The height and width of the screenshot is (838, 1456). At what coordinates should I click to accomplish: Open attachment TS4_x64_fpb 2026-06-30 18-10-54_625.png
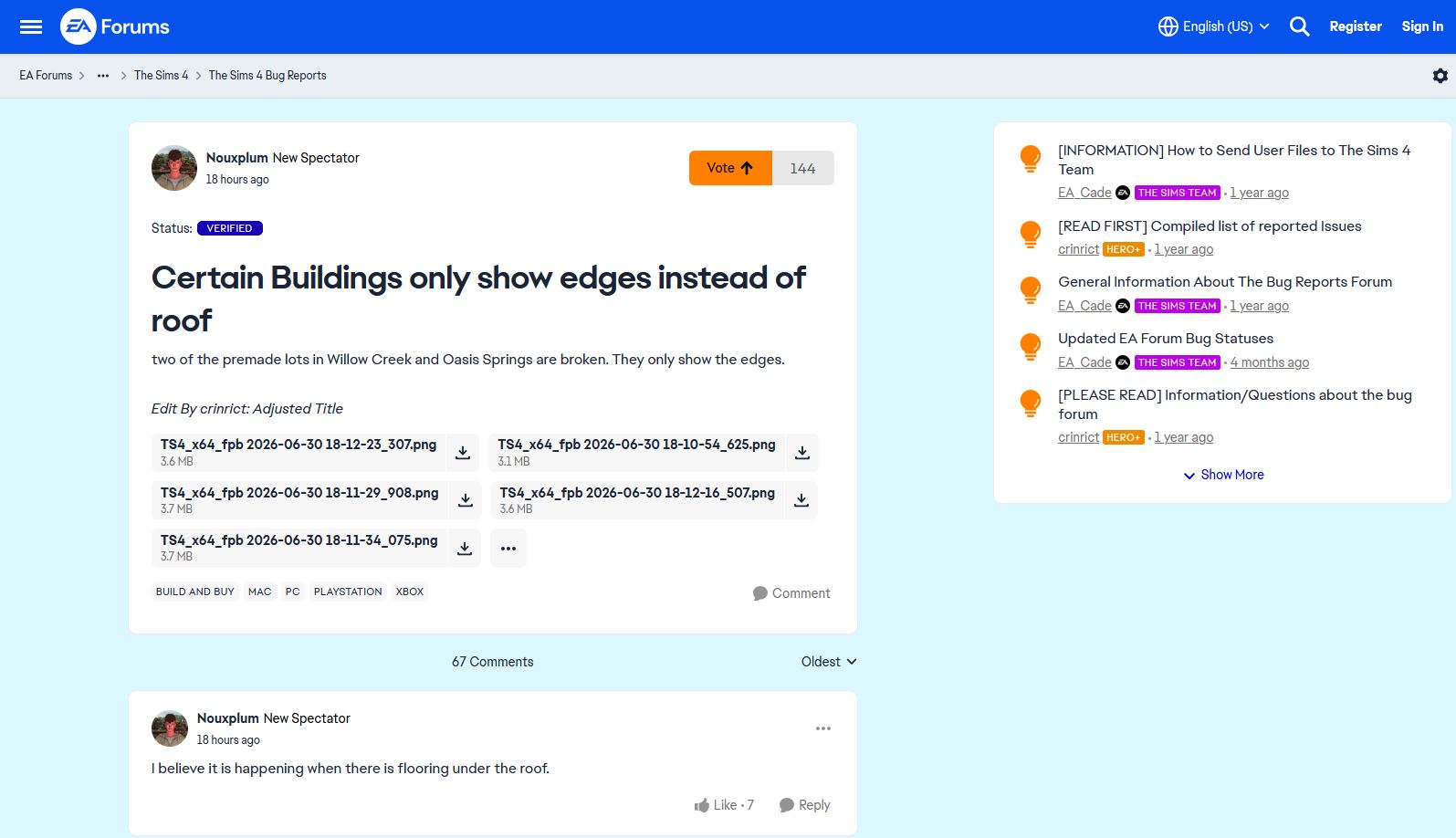click(636, 453)
